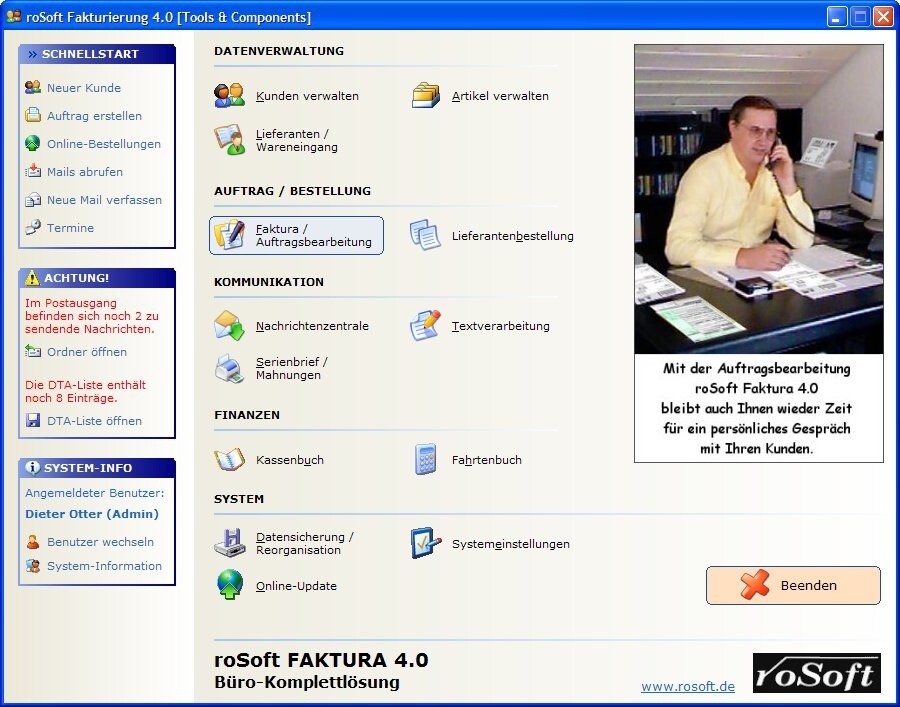
Task: Open Datensicherung / Reorganisation disk icon
Action: [x=230, y=543]
